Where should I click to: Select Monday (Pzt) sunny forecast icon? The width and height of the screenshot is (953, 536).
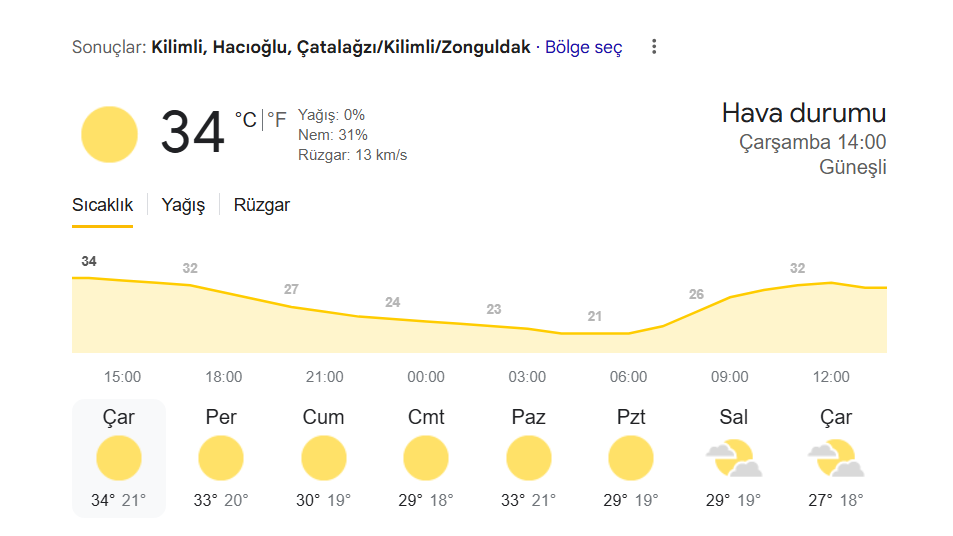631,458
